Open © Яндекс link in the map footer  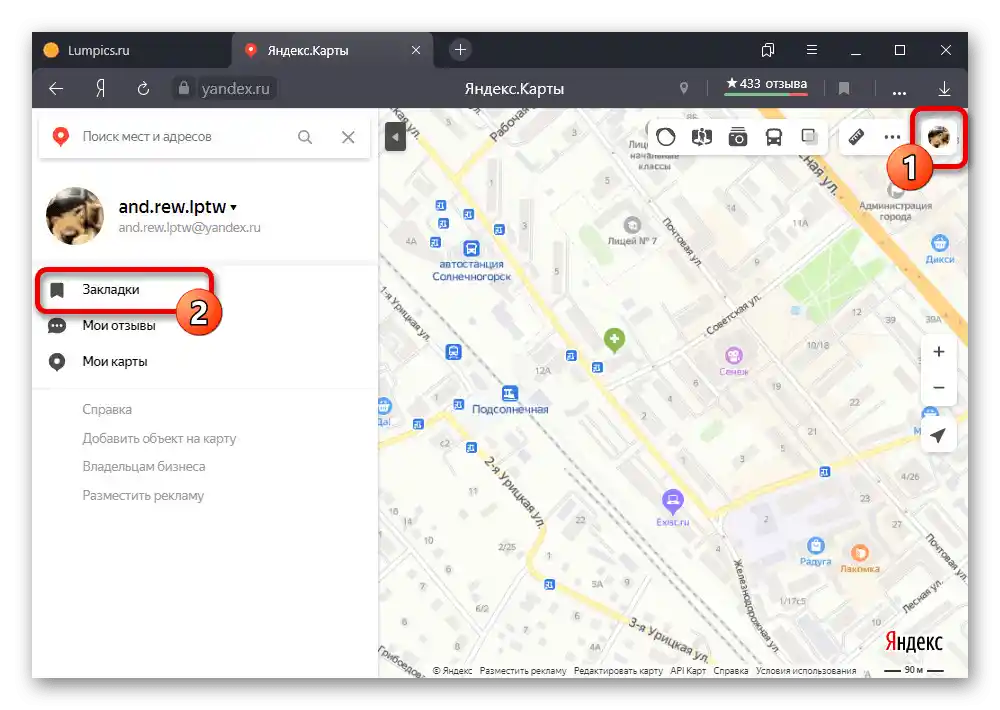pos(452,670)
